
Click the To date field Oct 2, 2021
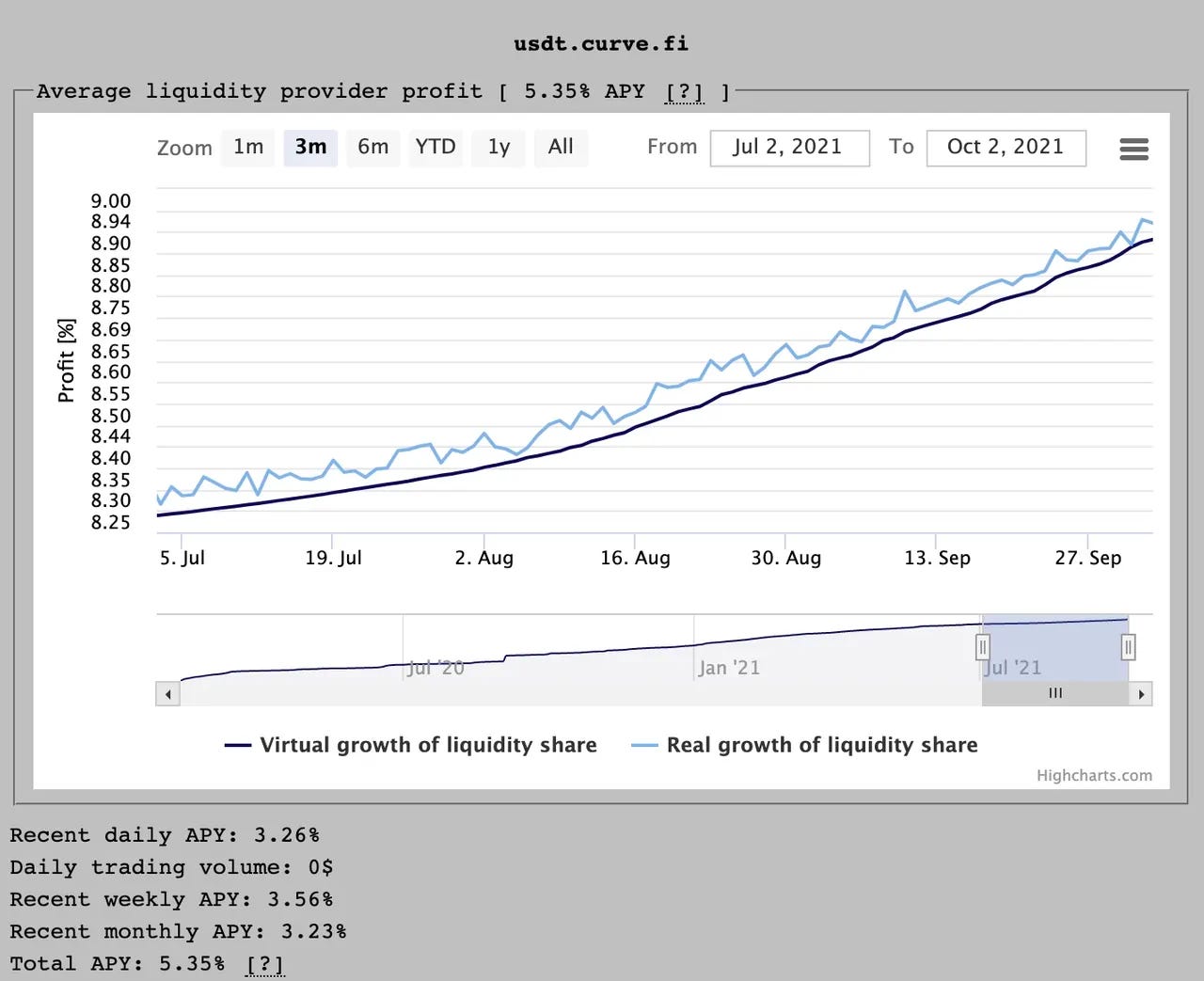click(1006, 148)
